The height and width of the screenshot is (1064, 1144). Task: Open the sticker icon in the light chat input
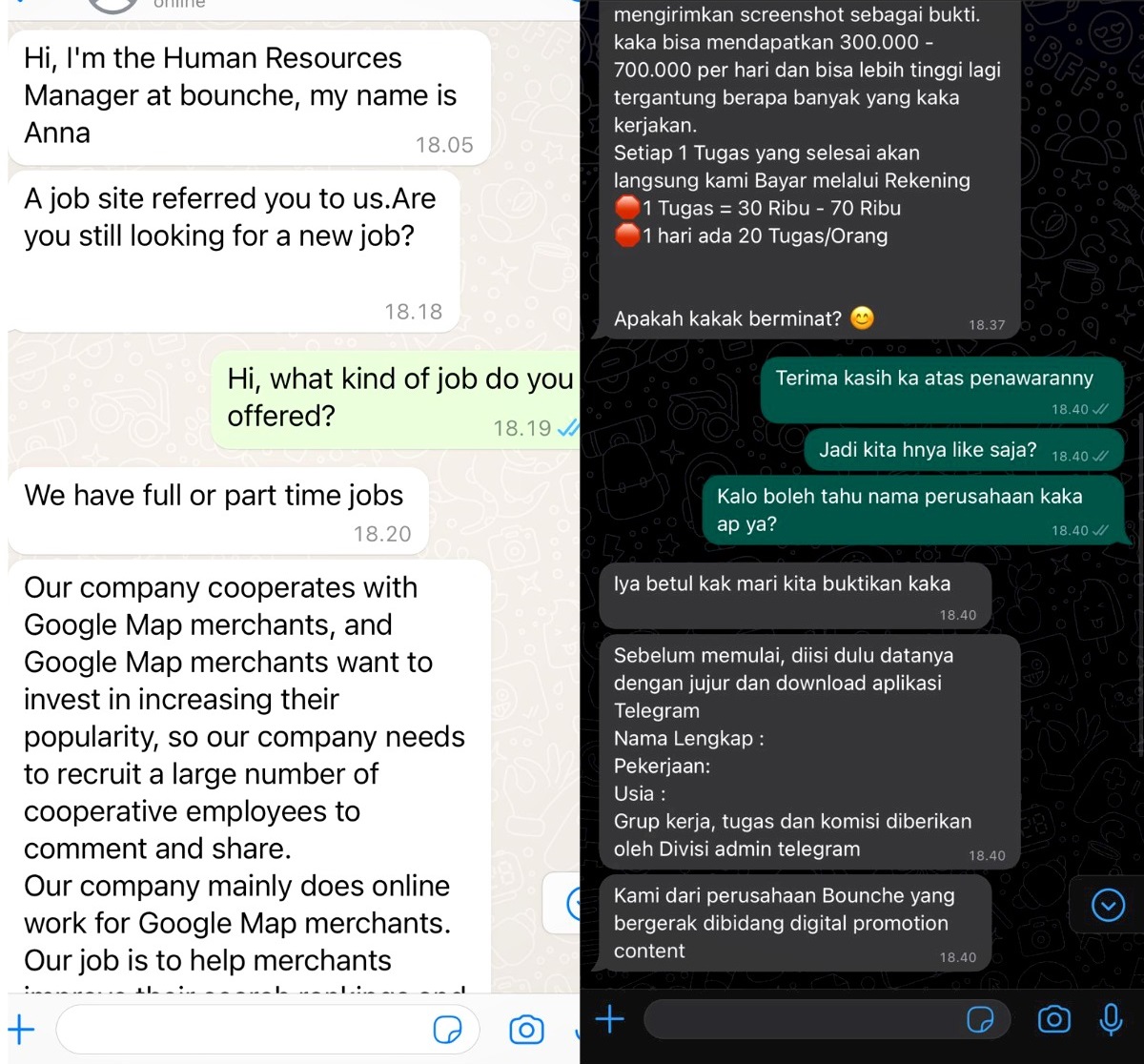[447, 1030]
